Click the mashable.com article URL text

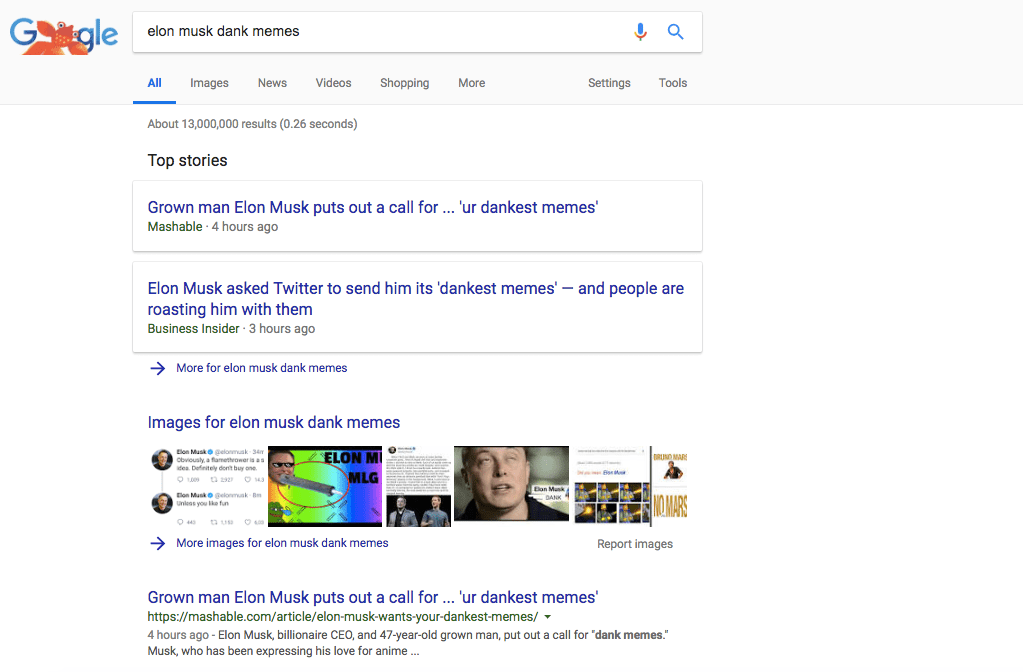(343, 617)
